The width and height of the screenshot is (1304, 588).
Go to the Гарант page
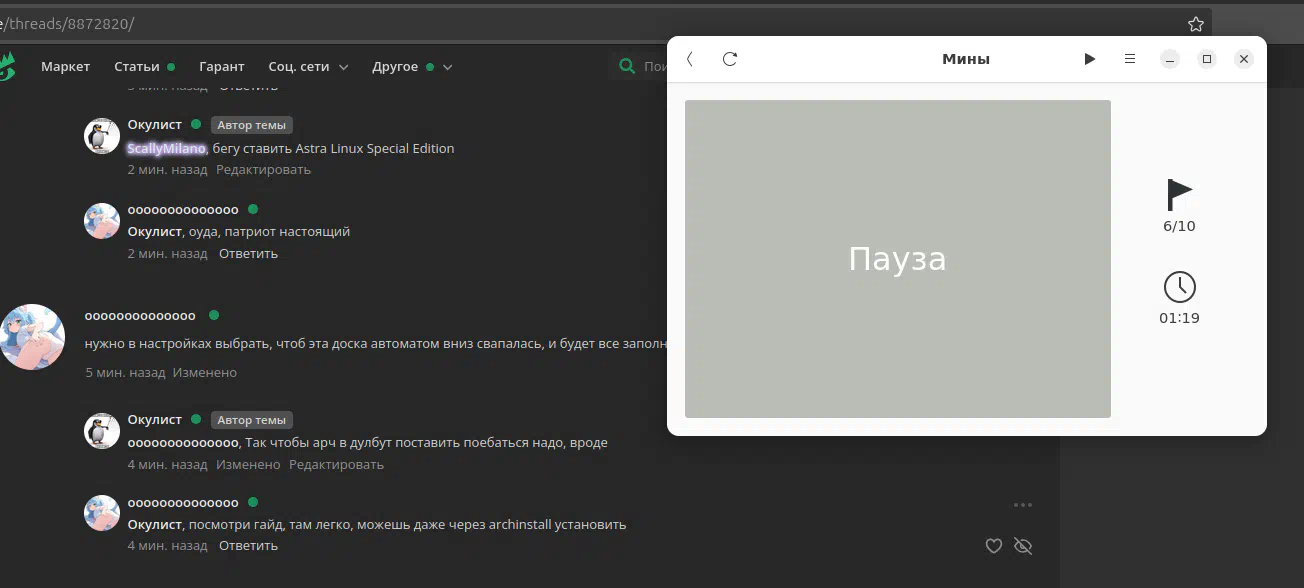(x=221, y=67)
